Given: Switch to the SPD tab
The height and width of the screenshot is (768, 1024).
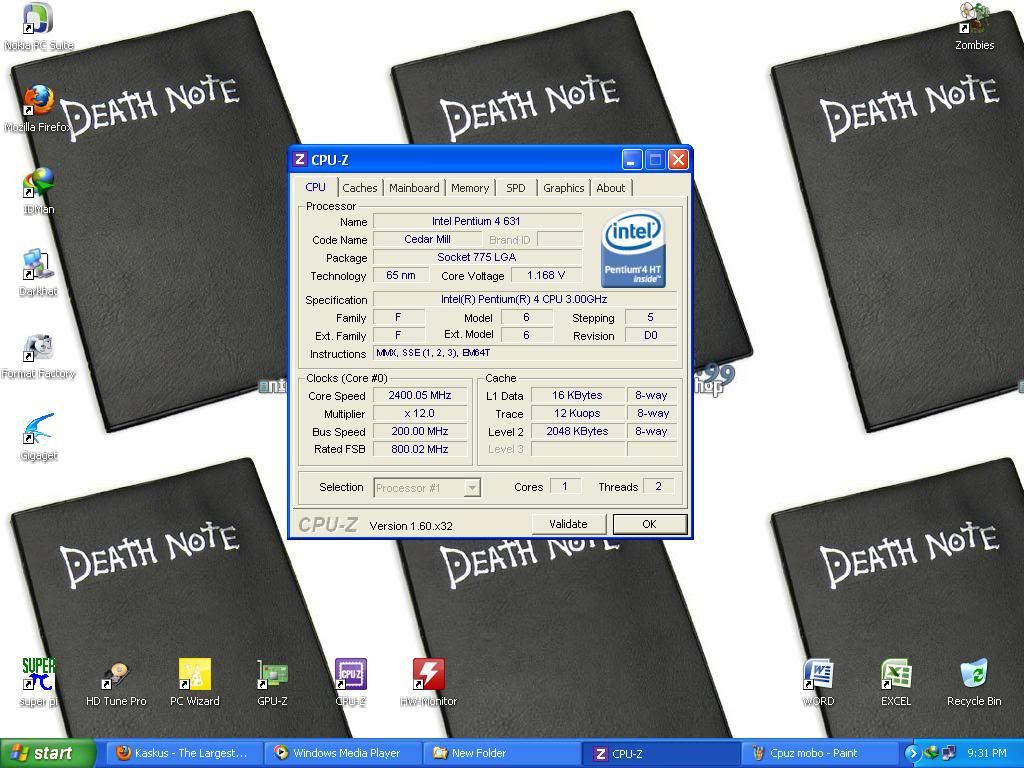Looking at the screenshot, I should coord(516,188).
